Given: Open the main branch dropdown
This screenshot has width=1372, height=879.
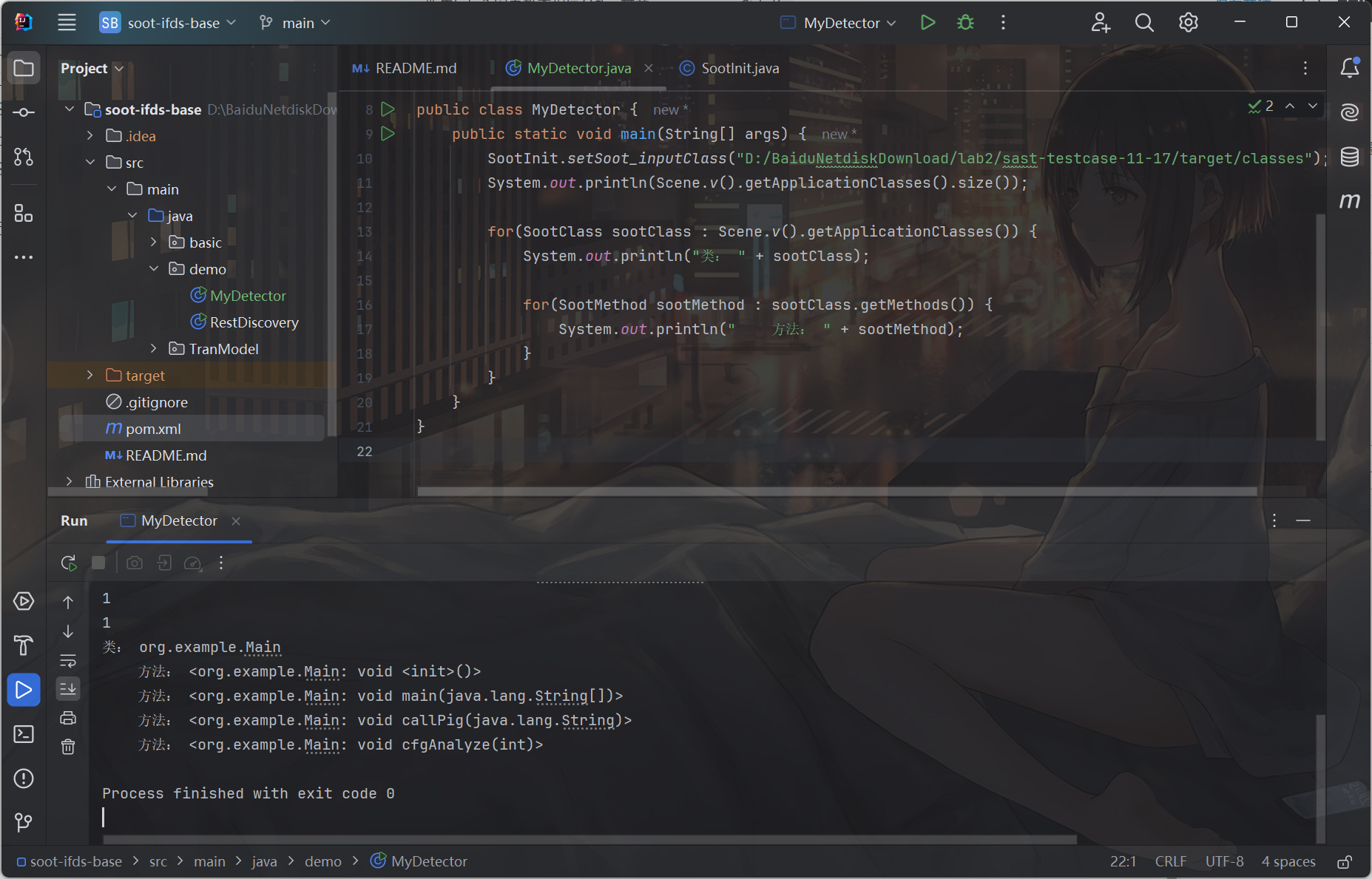Looking at the screenshot, I should pos(295,23).
